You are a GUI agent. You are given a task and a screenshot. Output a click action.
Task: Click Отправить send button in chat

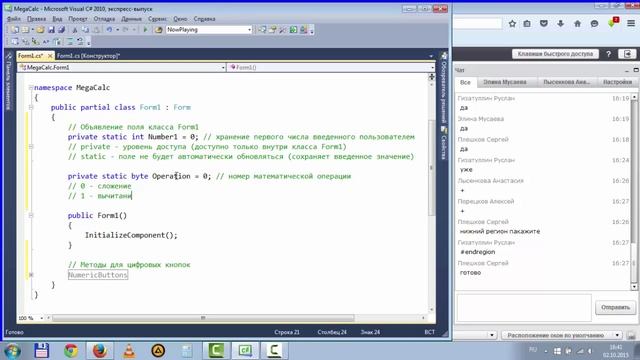(x=615, y=307)
